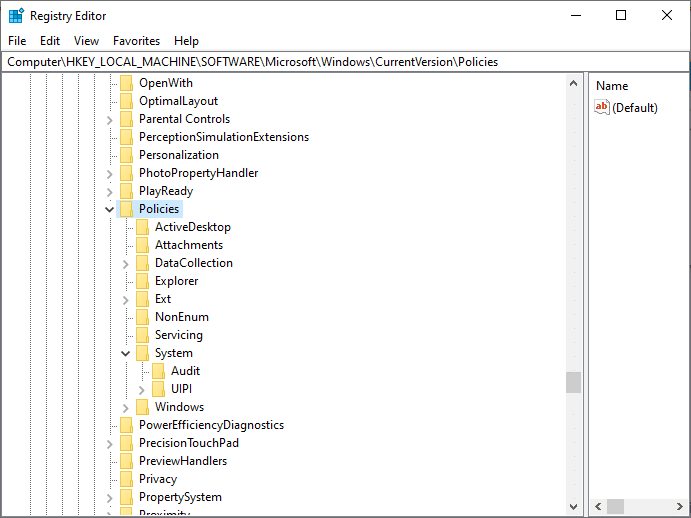Viewport: 691px width, 518px height.
Task: Click the OptimalLayout folder icon
Action: pyautogui.click(x=126, y=101)
